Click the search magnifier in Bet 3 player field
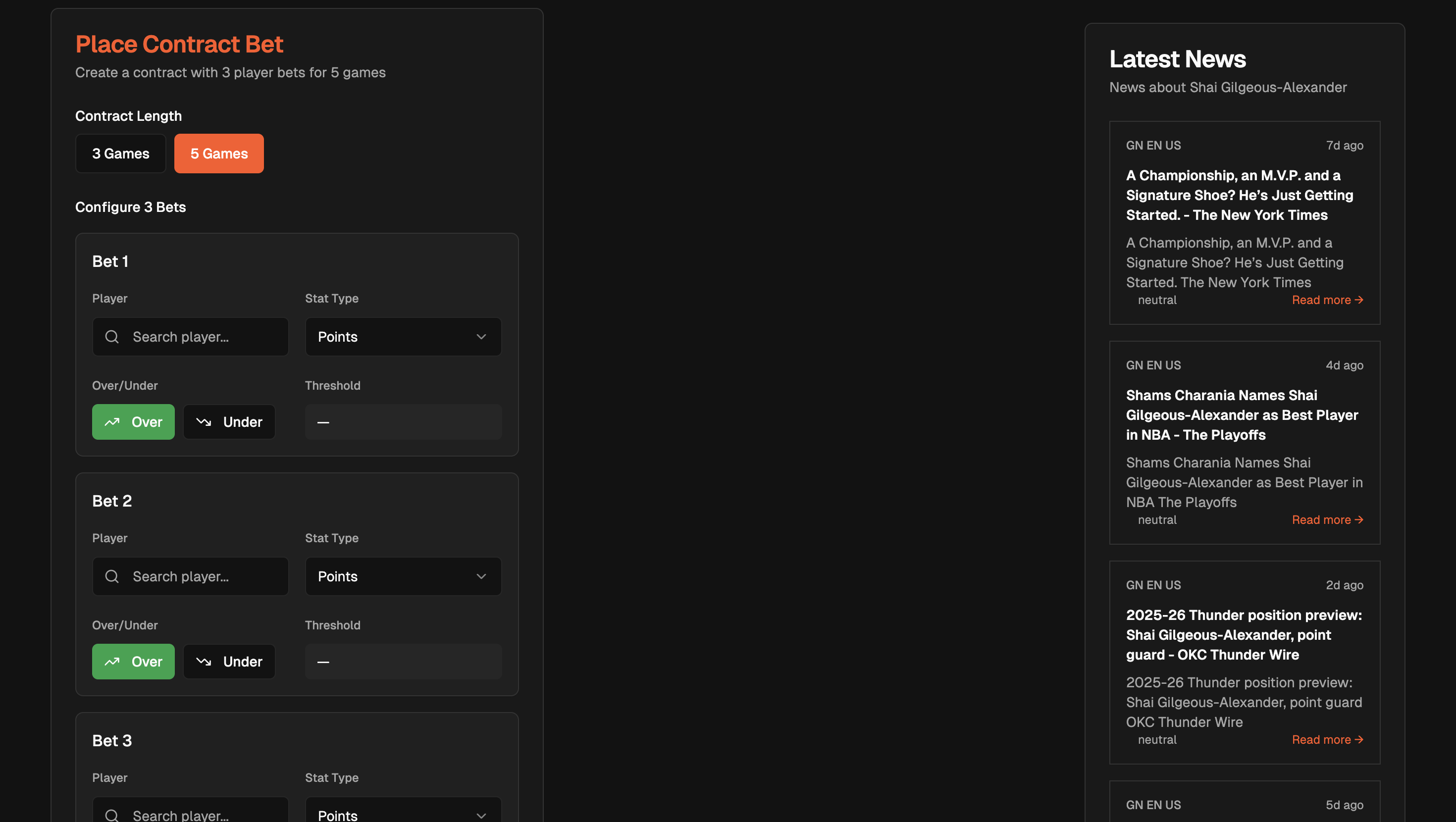This screenshot has height=822, width=1456. tap(112, 815)
